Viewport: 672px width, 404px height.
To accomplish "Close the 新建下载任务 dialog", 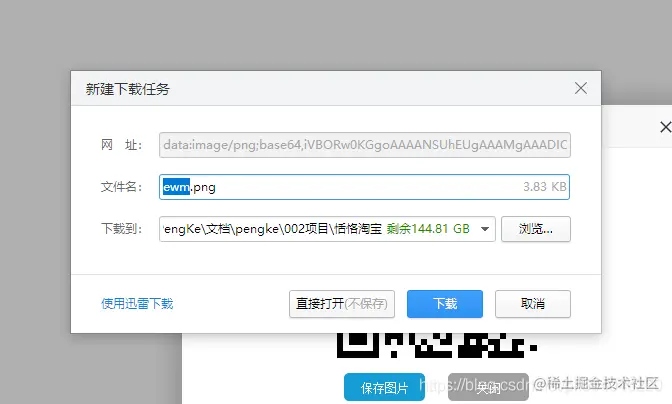I will pos(581,88).
